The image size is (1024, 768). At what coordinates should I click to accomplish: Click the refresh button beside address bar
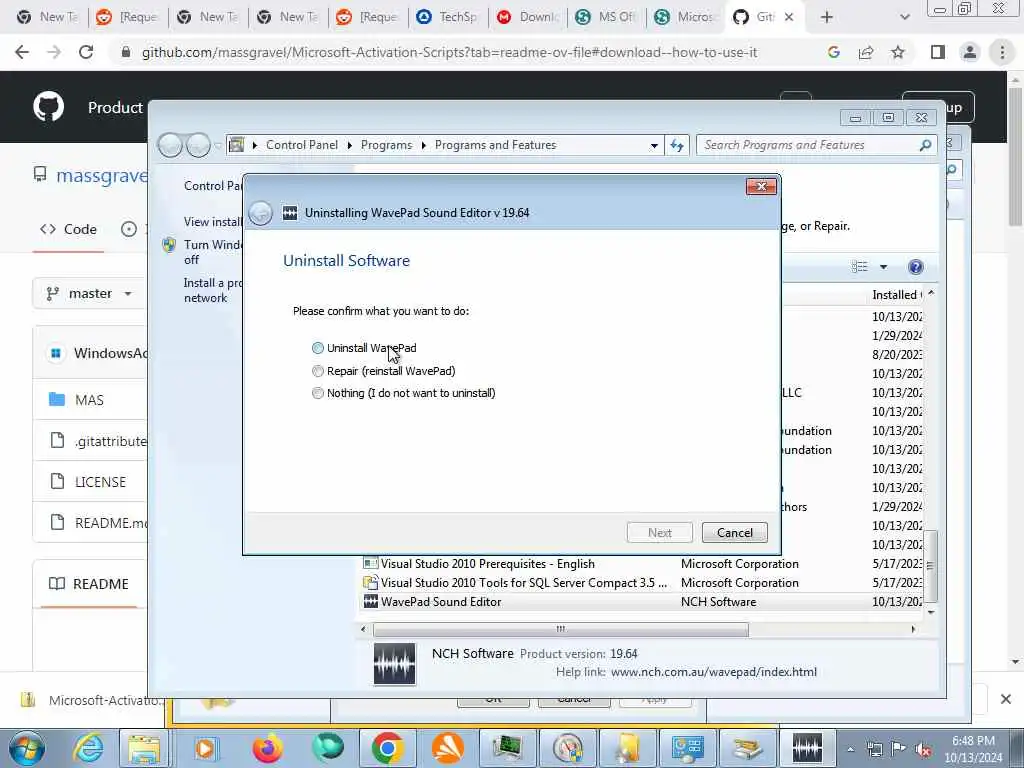677,145
